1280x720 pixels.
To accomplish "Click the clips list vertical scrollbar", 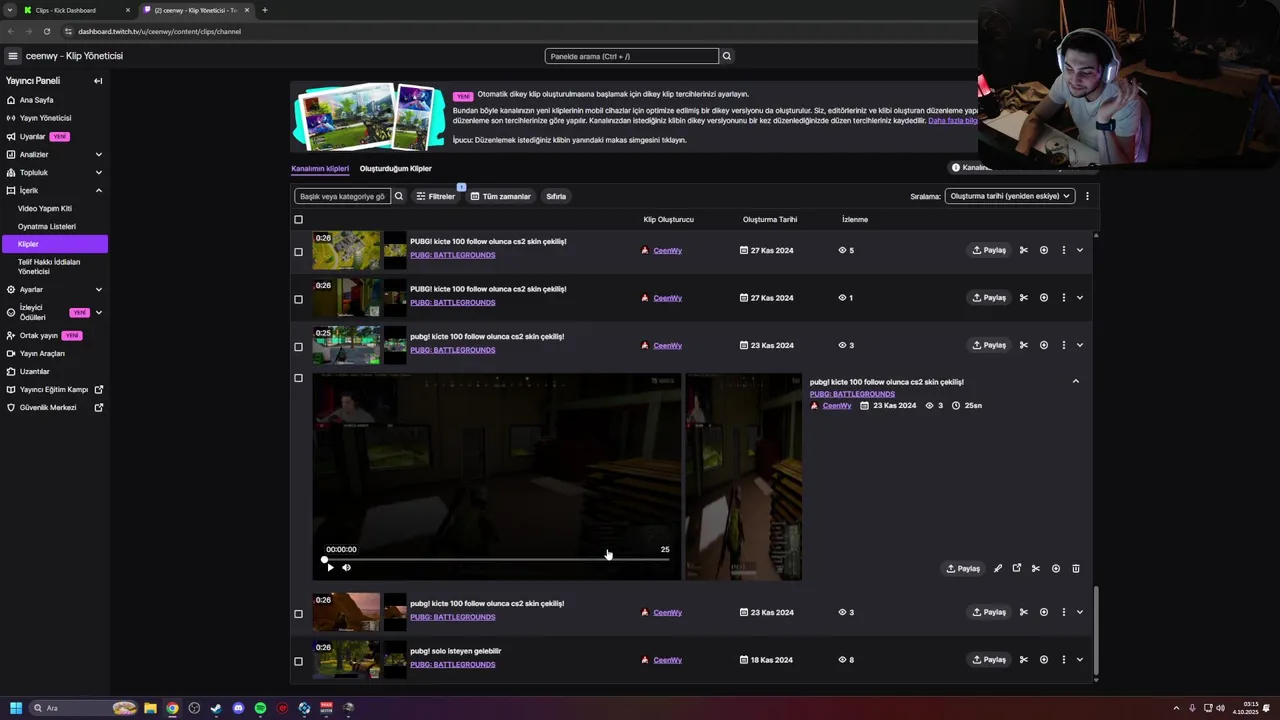I will 1097,630.
